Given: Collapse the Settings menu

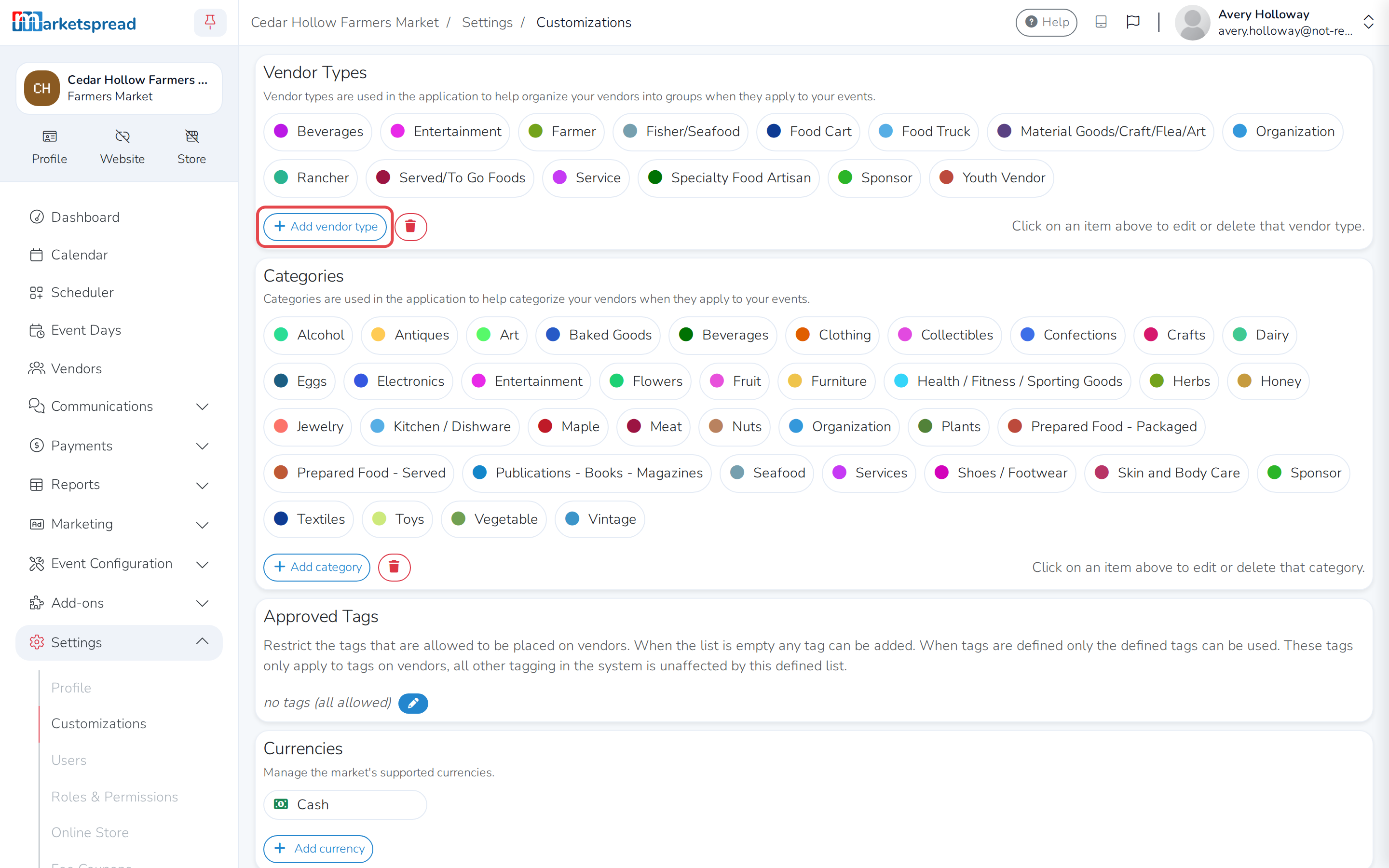Looking at the screenshot, I should pyautogui.click(x=119, y=642).
